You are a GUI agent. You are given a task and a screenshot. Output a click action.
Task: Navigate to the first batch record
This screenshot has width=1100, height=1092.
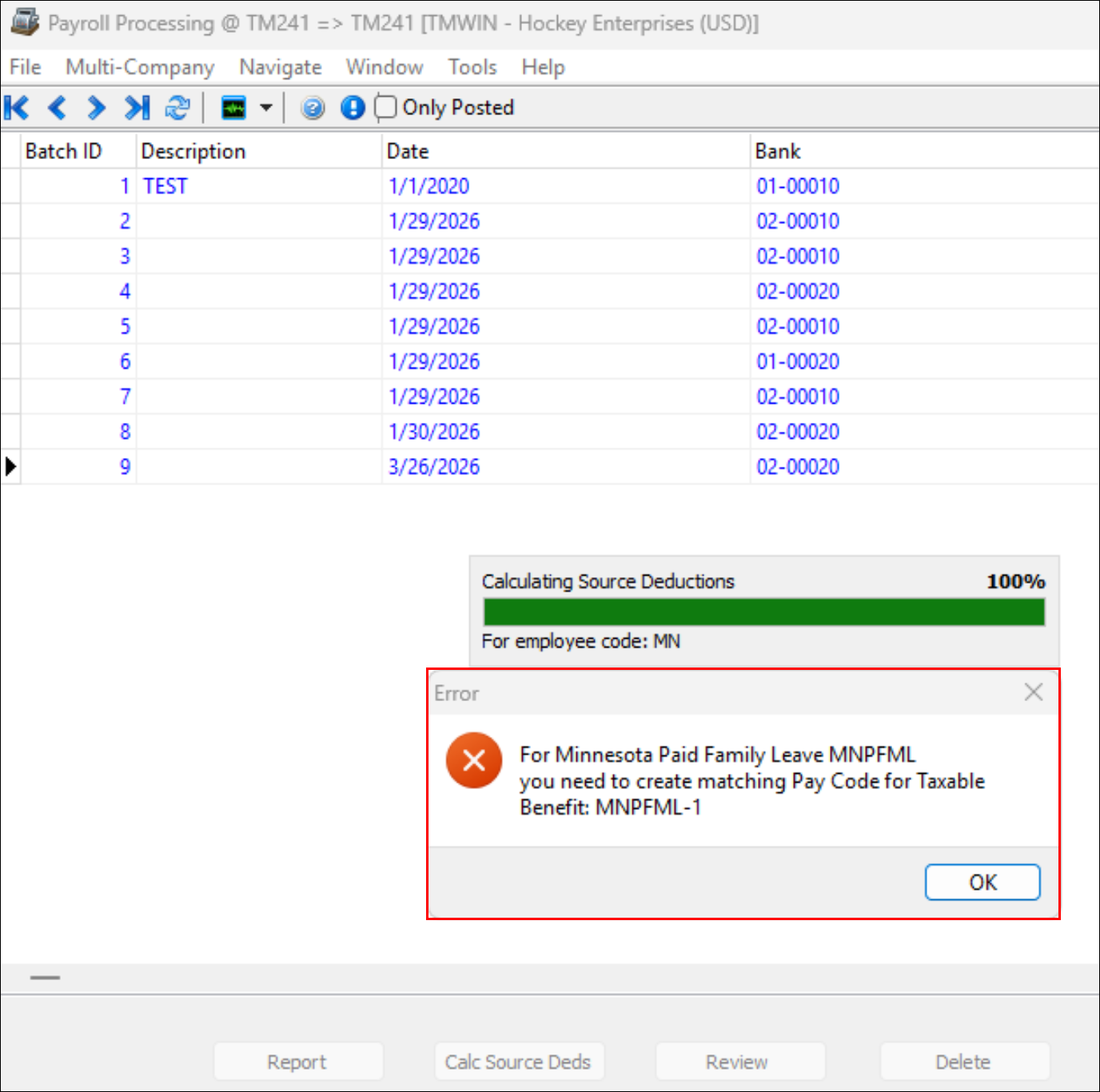point(17,107)
